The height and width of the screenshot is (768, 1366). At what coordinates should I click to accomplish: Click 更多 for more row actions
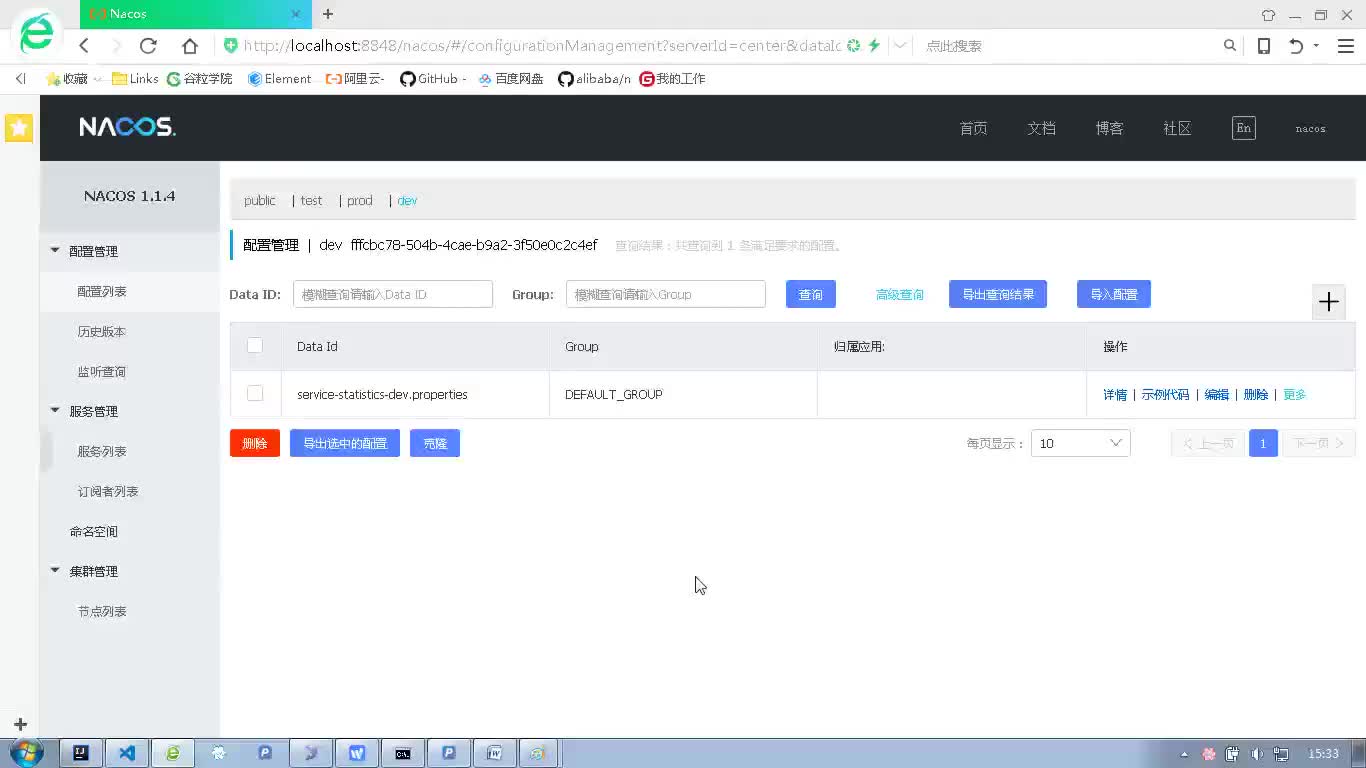coord(1295,395)
